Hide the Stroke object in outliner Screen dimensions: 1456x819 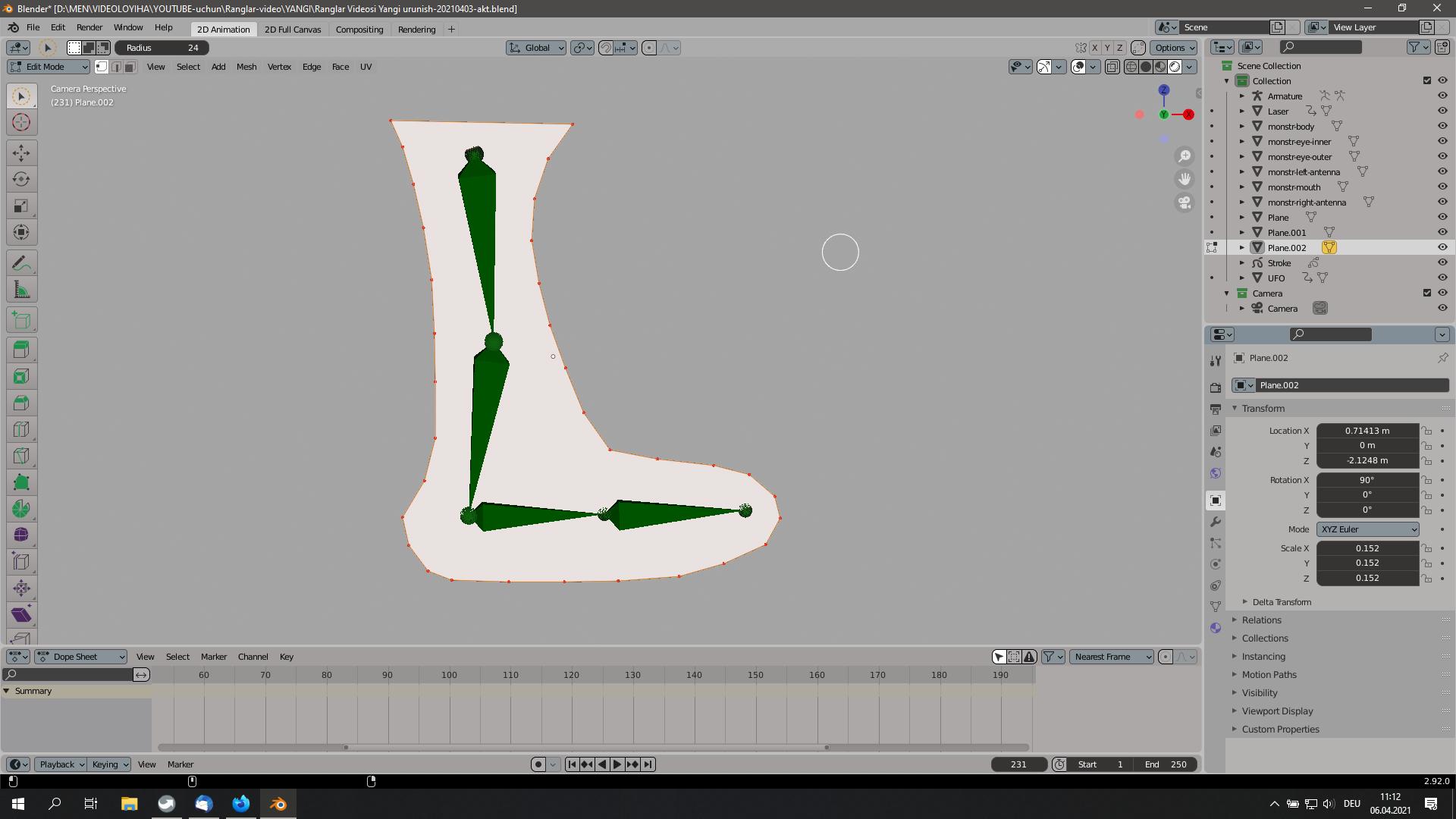pos(1442,262)
